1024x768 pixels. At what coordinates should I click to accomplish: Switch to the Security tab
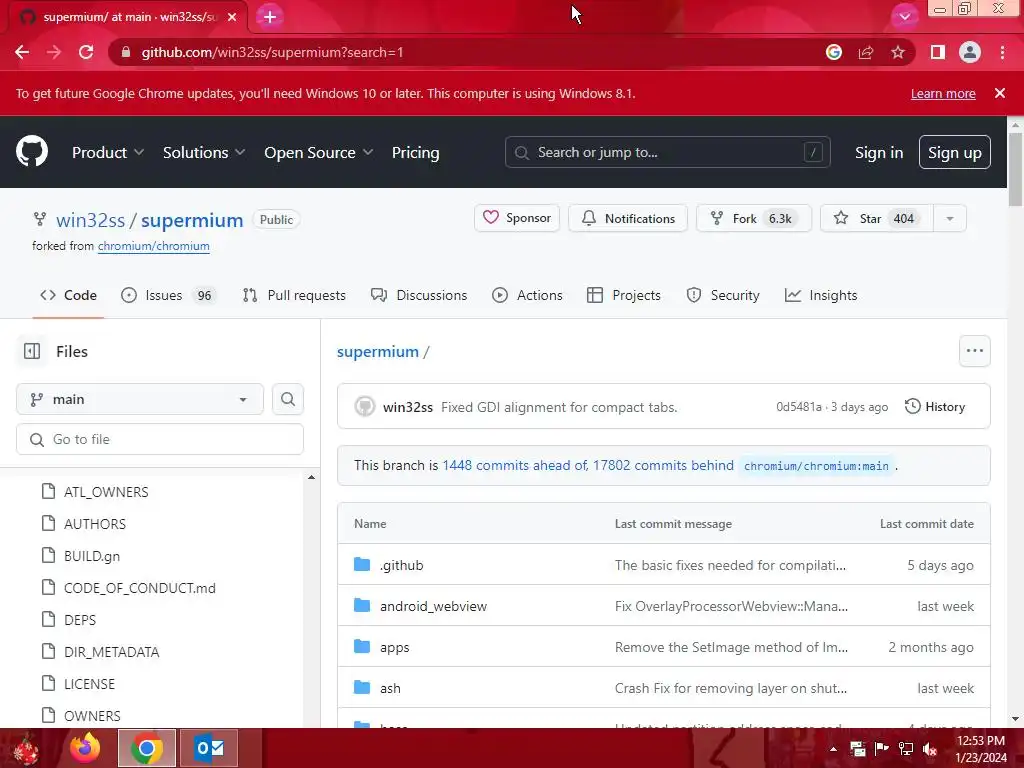point(723,295)
